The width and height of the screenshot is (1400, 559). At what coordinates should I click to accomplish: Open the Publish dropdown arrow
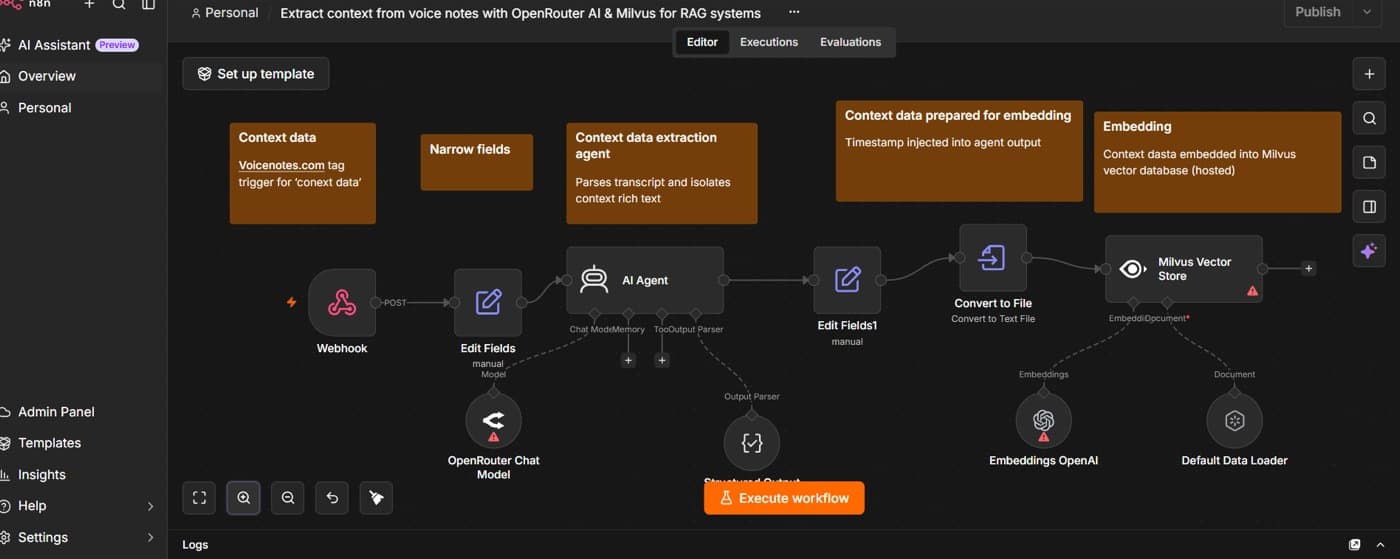click(1366, 12)
